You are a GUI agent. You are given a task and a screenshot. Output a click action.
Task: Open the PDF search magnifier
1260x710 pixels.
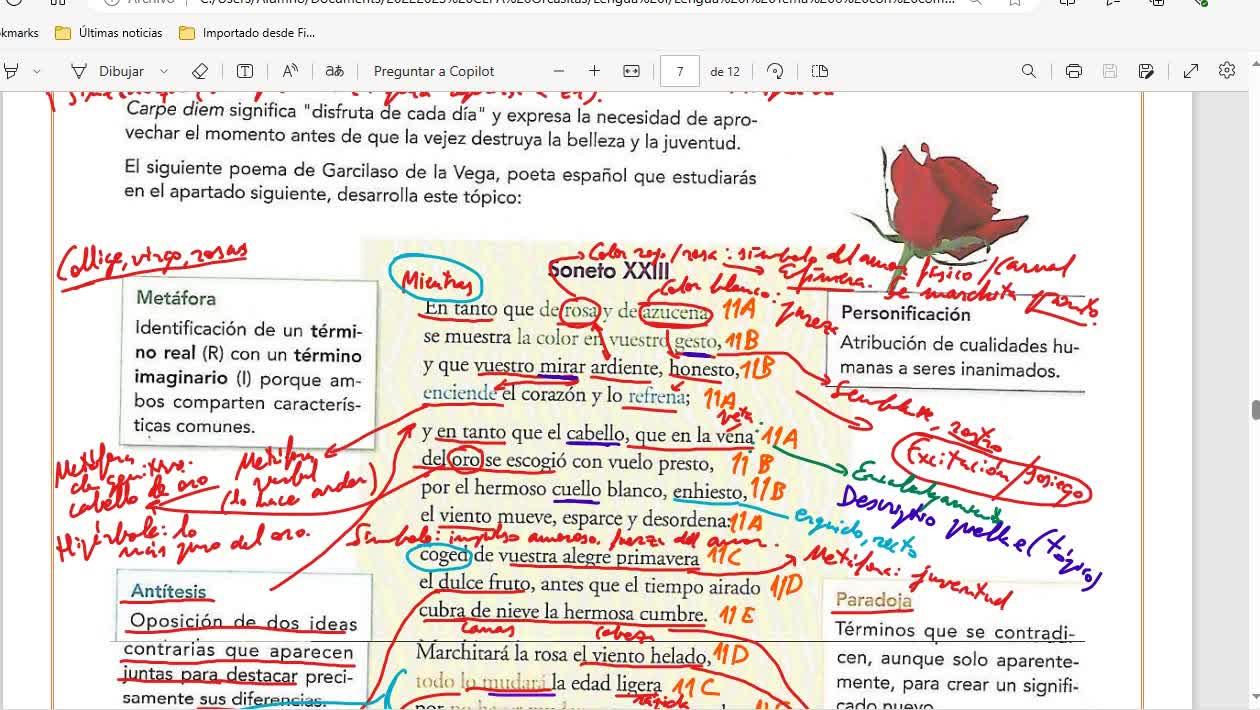[1028, 71]
